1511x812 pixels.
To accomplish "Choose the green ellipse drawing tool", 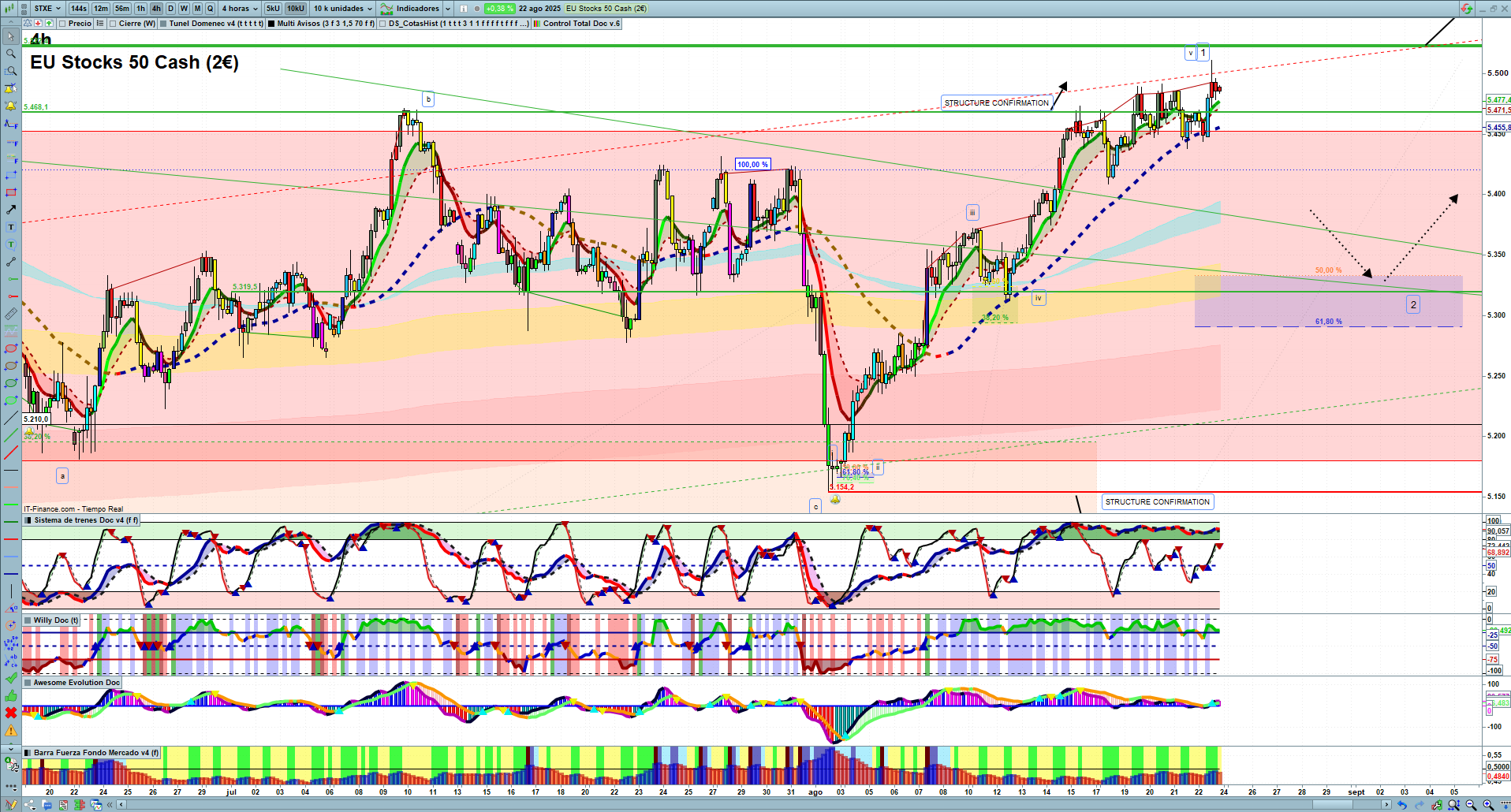I will 11,383.
